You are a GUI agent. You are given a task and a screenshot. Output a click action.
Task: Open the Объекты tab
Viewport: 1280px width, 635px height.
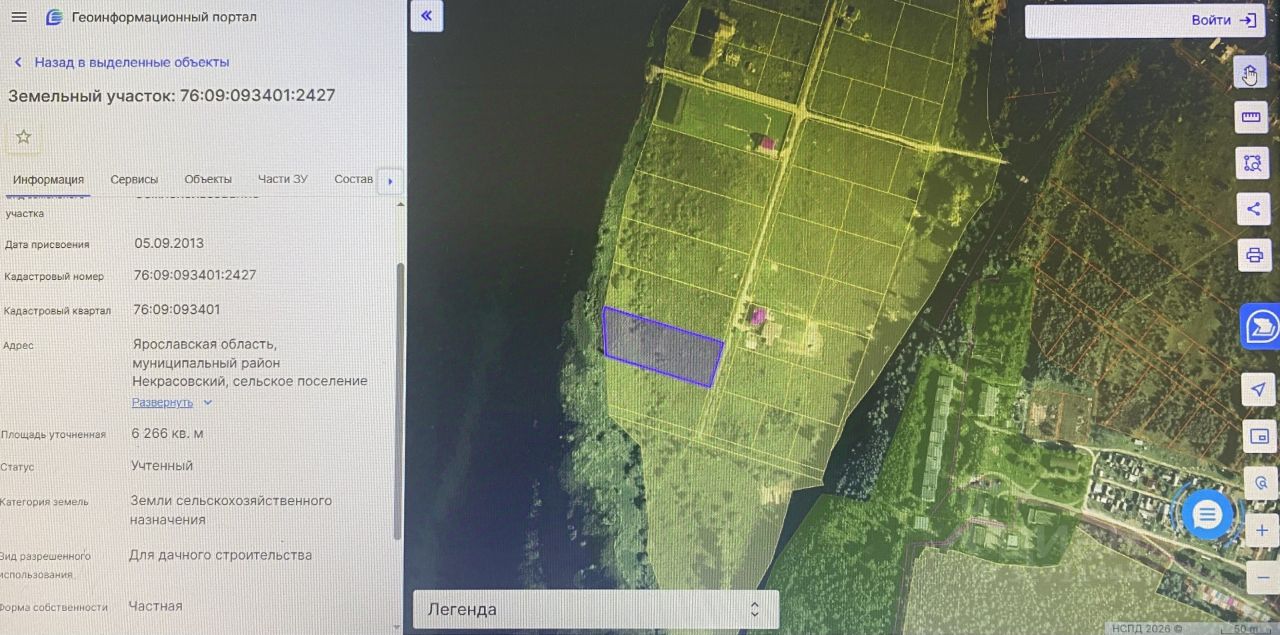(x=208, y=179)
